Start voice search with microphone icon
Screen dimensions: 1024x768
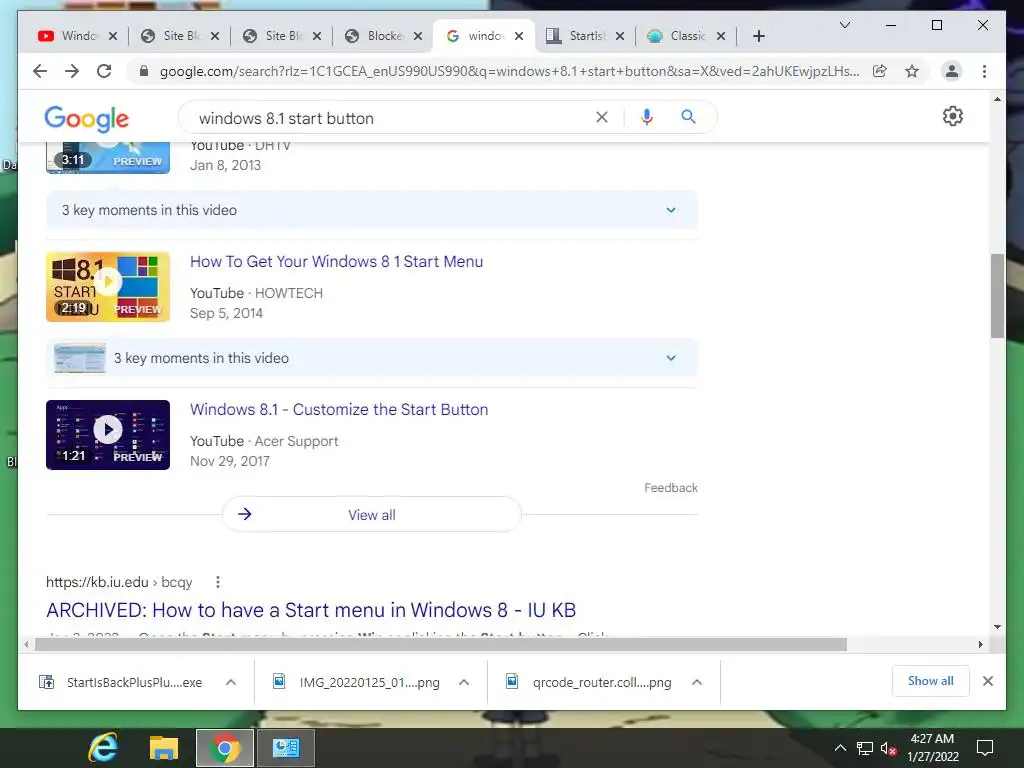(647, 117)
